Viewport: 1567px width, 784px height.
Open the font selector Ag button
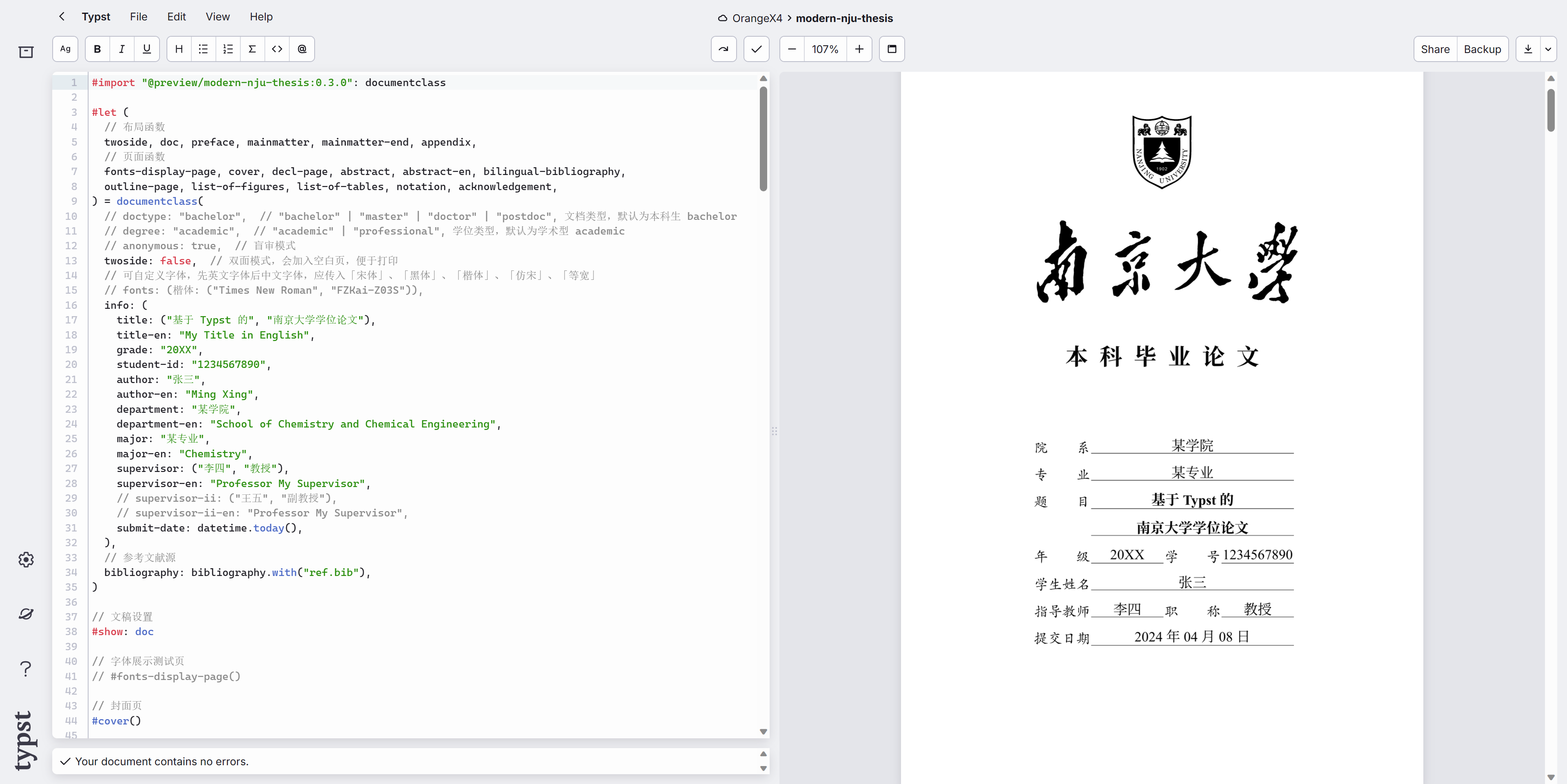[65, 49]
